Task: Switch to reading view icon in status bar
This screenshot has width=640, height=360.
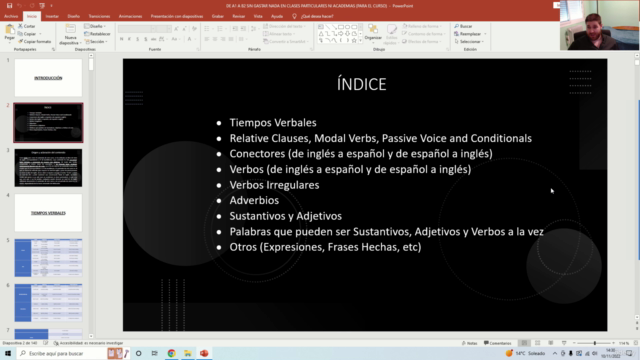Action: click(551, 343)
